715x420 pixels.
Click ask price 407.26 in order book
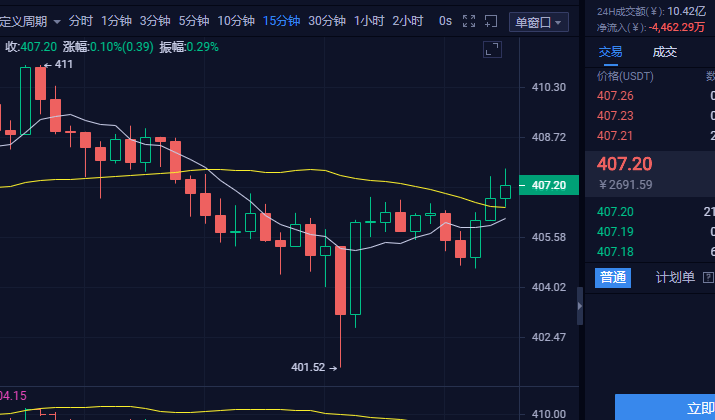pos(615,96)
